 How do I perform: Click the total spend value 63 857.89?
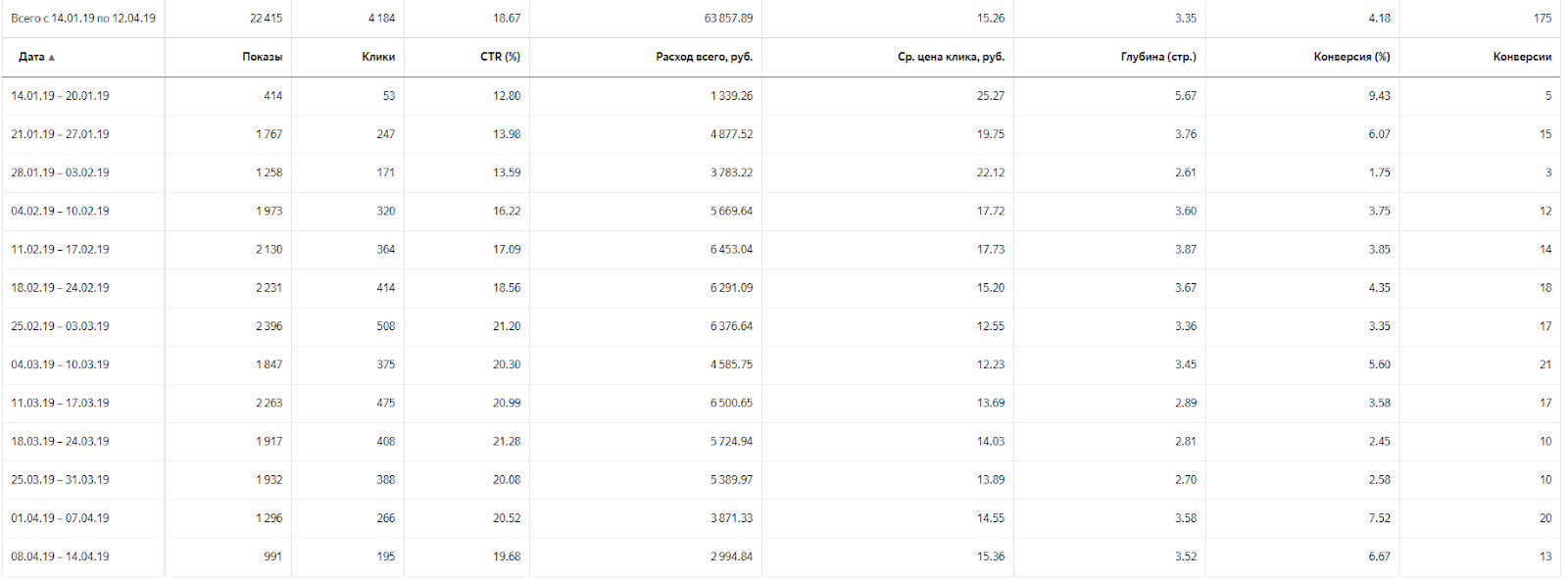(728, 19)
